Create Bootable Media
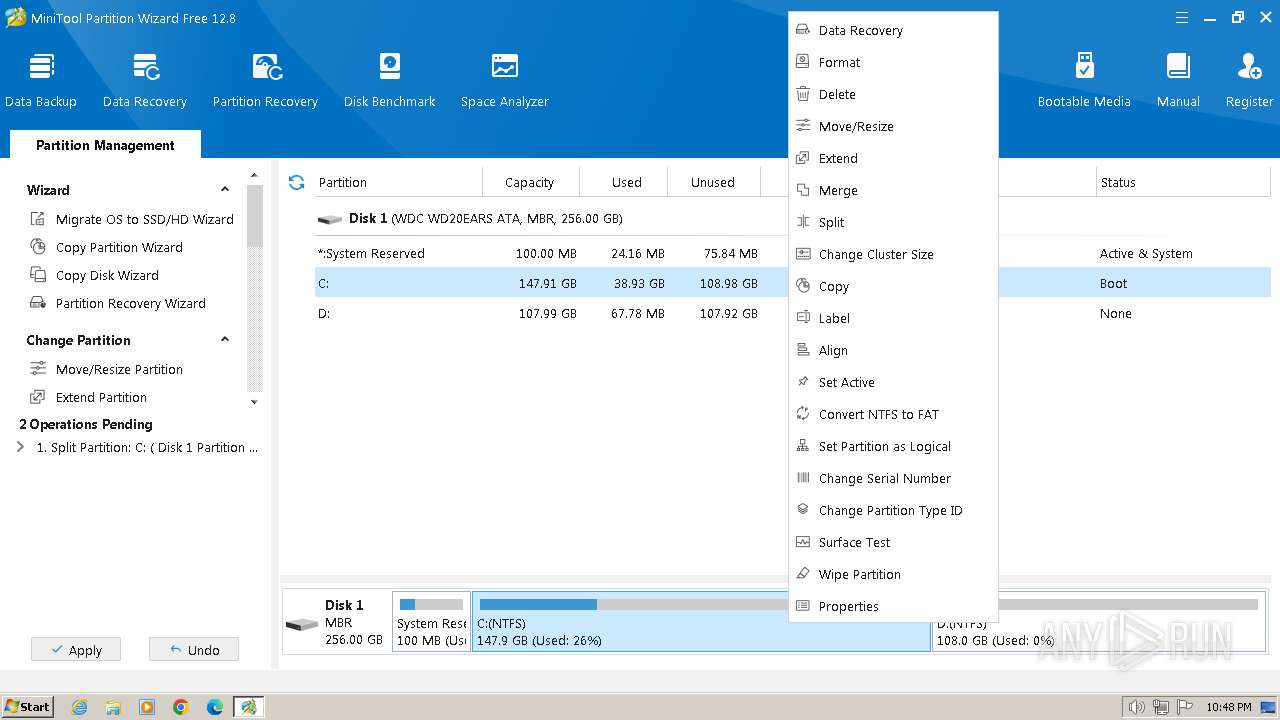Screen dimensions: 1280x720 [1084, 80]
